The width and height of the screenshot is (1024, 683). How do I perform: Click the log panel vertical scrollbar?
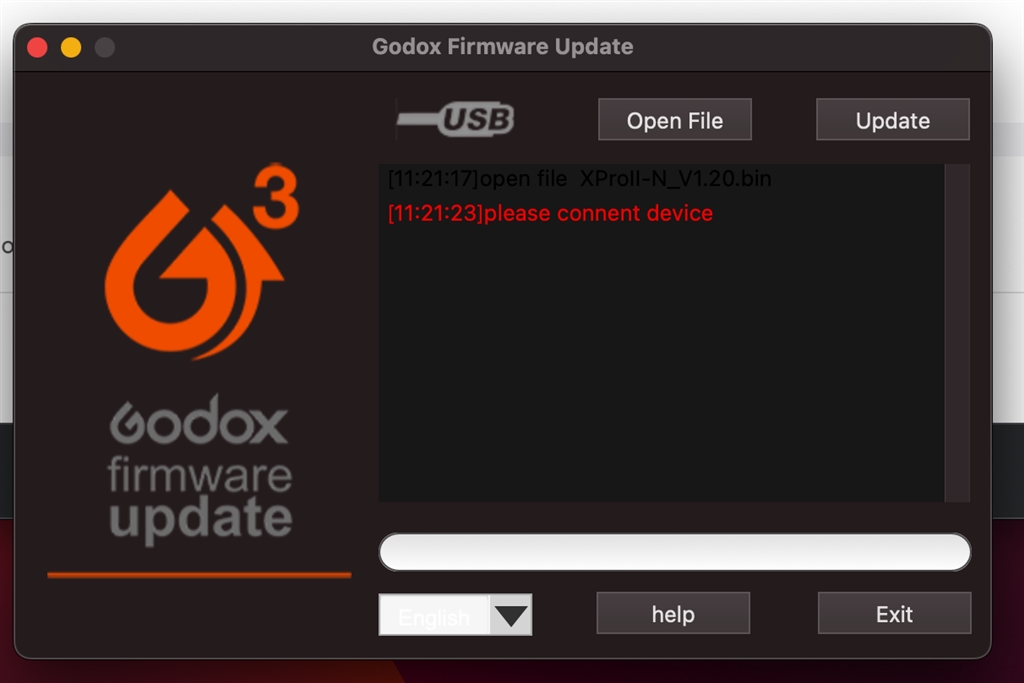[957, 333]
